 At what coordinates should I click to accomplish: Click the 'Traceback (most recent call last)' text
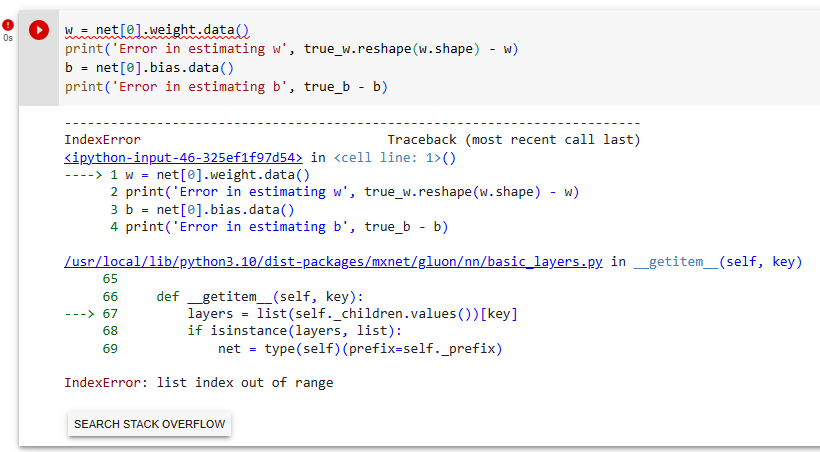[514, 140]
